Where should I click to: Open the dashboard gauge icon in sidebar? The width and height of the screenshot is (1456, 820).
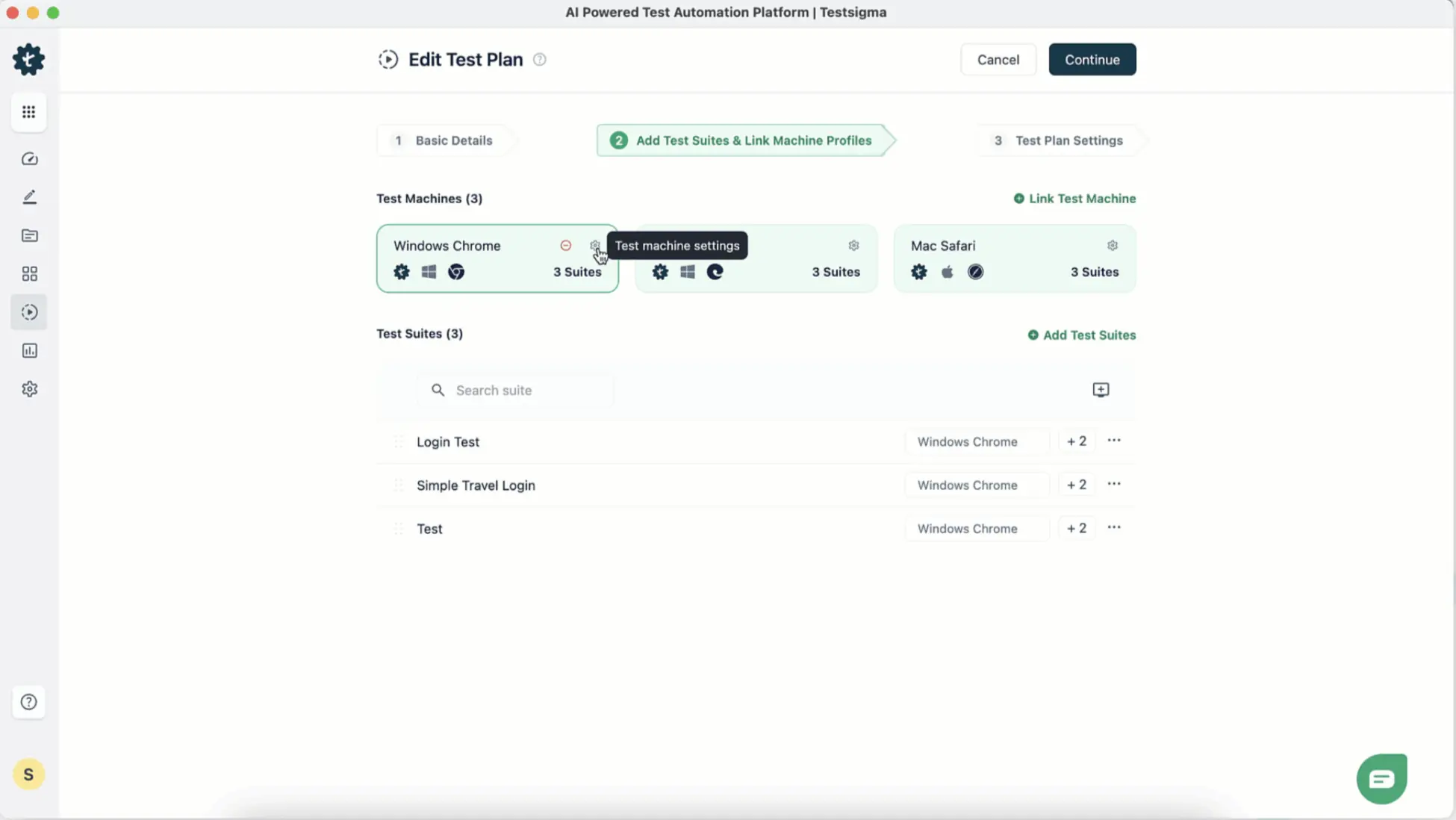pos(29,159)
